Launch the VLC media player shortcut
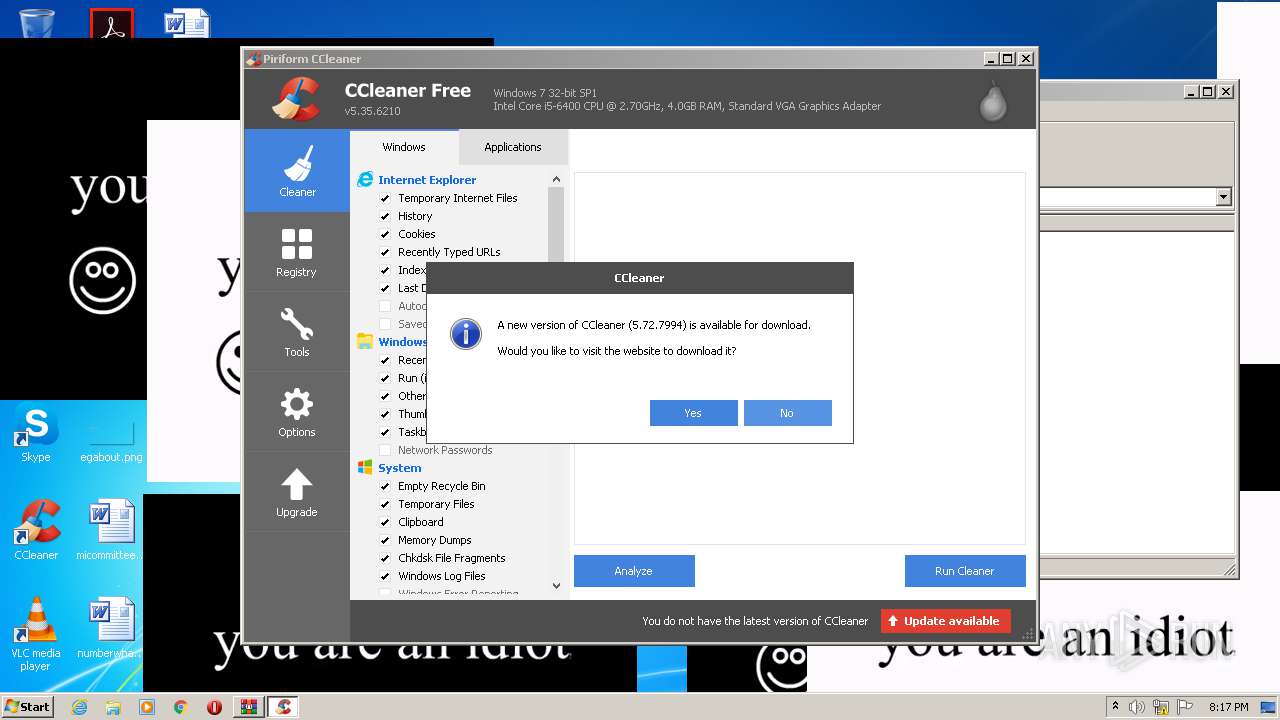Screen dimensions: 1280x720 35,634
